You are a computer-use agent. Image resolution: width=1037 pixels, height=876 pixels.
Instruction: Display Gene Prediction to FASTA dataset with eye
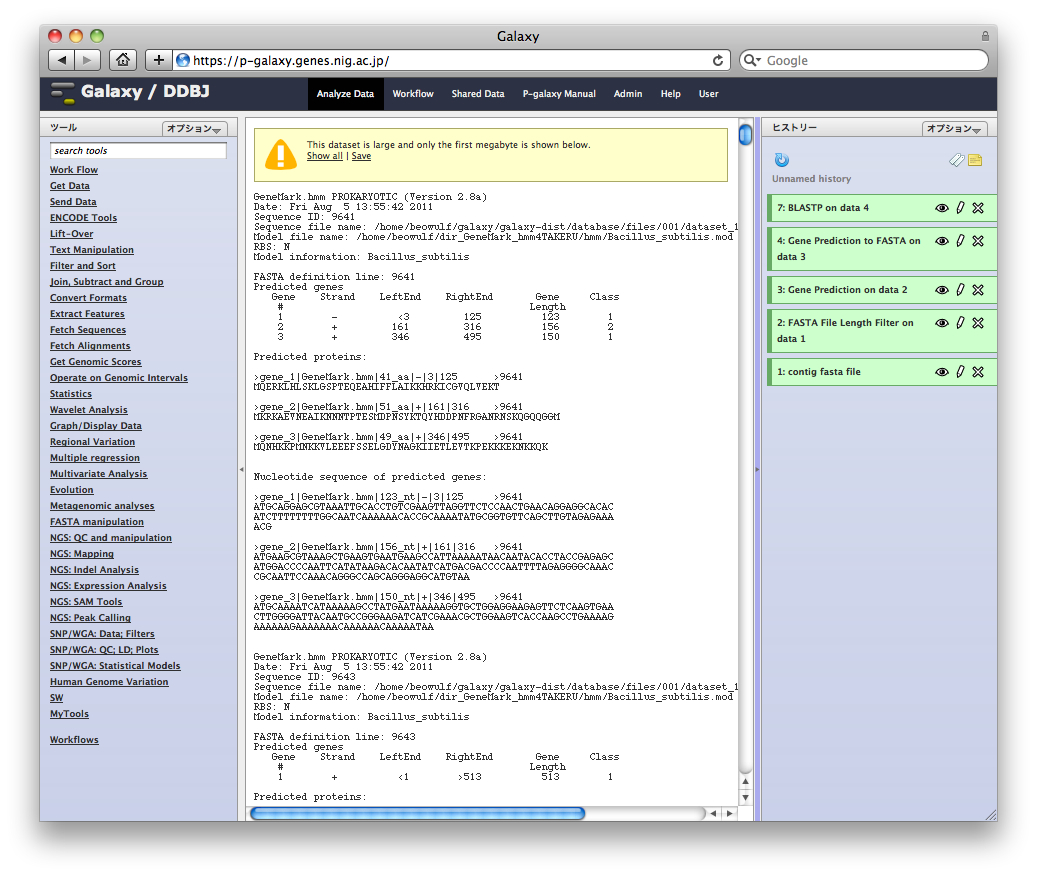click(941, 241)
